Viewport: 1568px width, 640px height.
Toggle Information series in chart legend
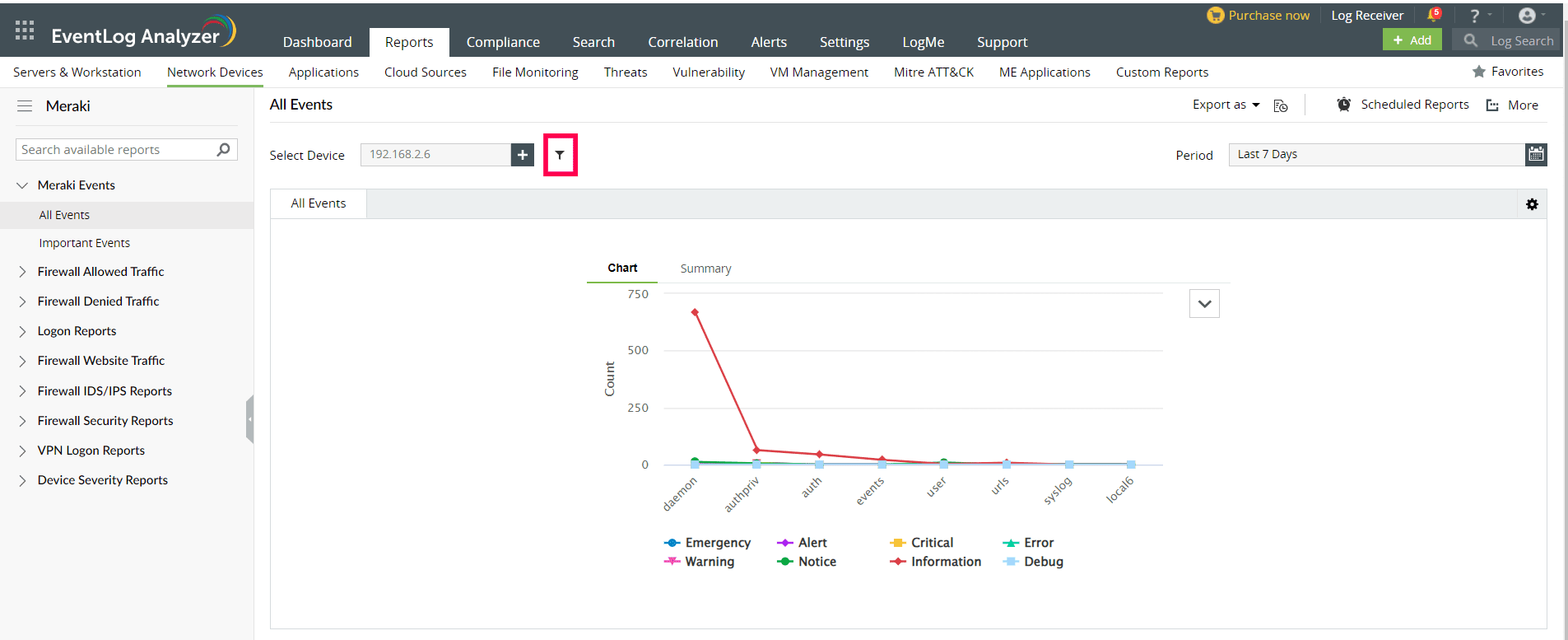click(x=936, y=562)
